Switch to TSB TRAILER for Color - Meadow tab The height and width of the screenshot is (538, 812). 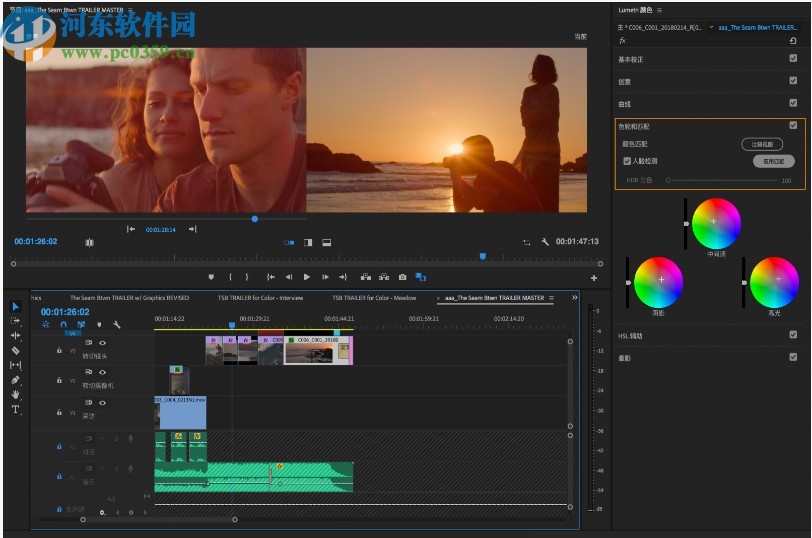click(x=374, y=298)
